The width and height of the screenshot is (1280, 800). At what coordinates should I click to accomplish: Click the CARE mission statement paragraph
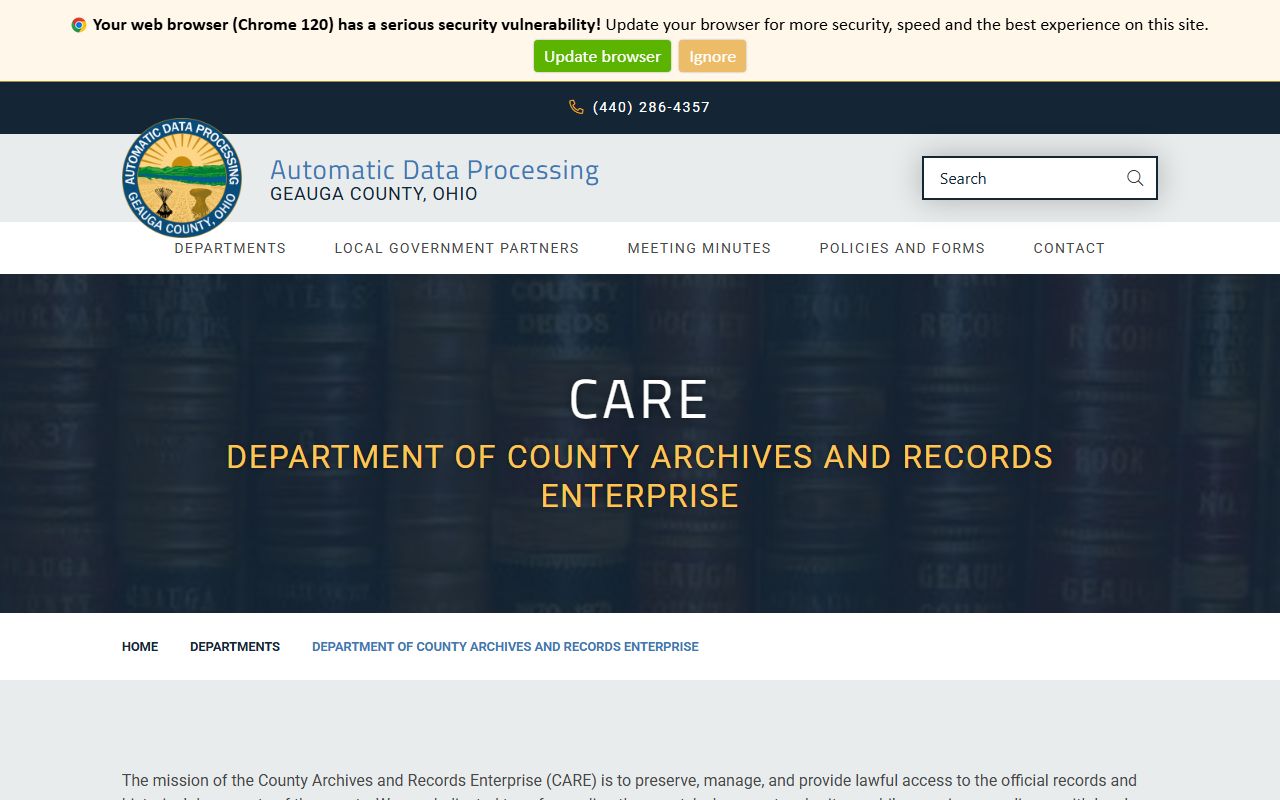pyautogui.click(x=629, y=781)
